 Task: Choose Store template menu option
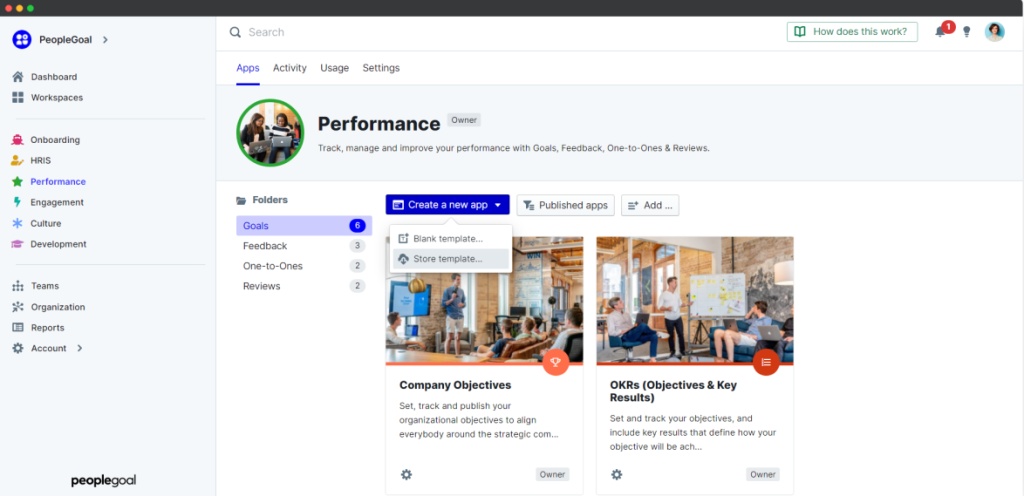(451, 259)
